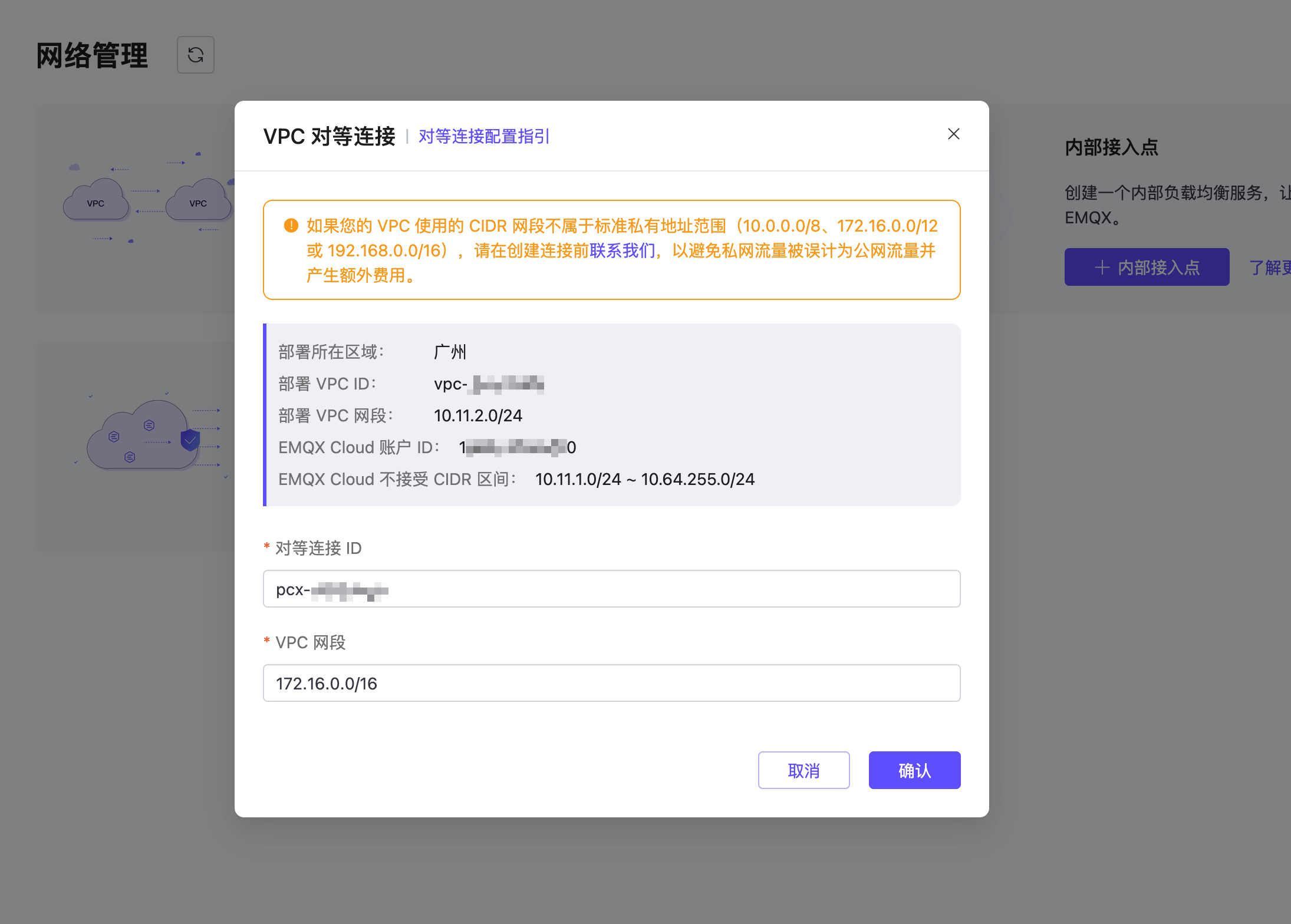This screenshot has width=1291, height=924.
Task: Focus the VPC 网段 input field
Action: pos(611,683)
